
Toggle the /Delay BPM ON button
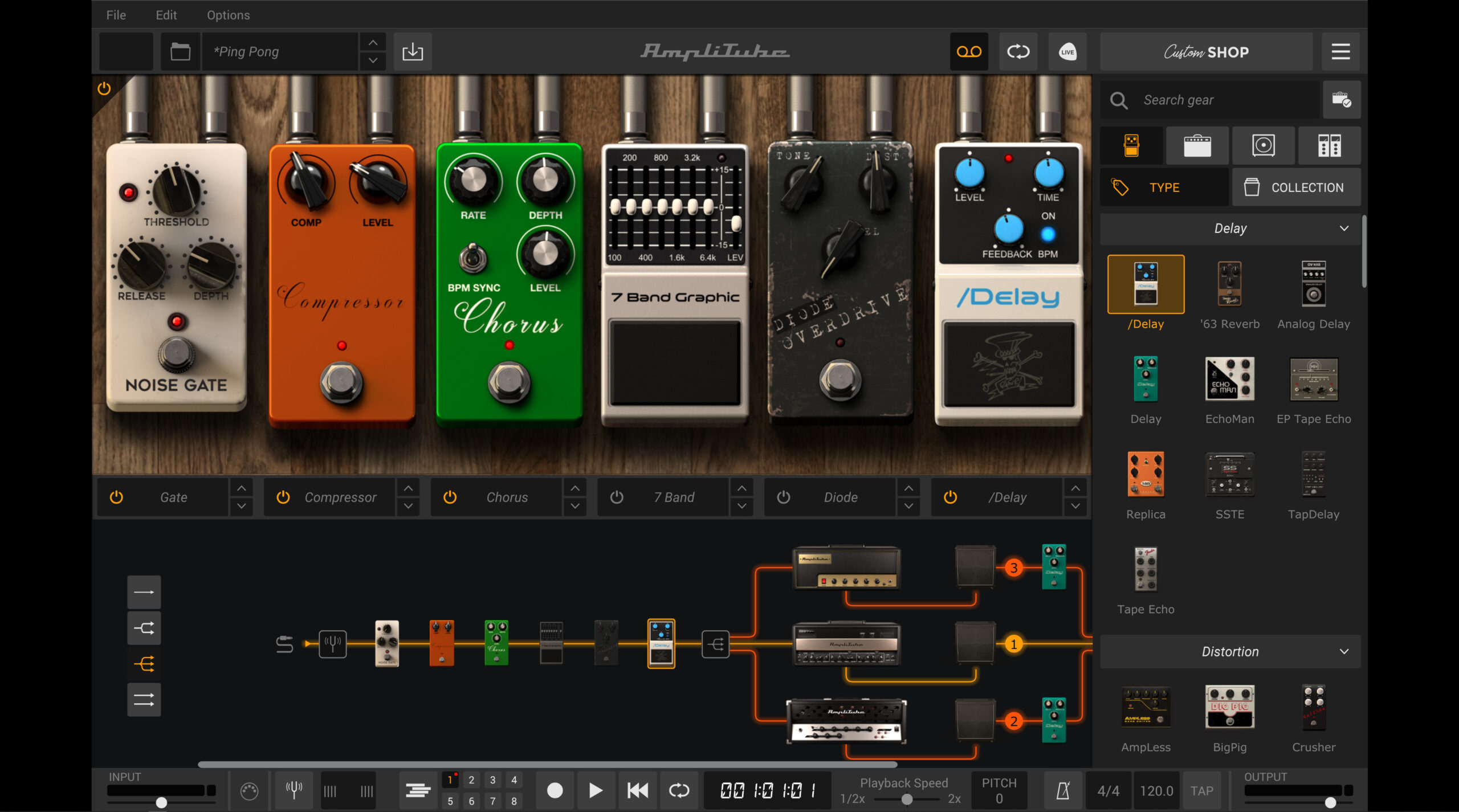point(1048,234)
